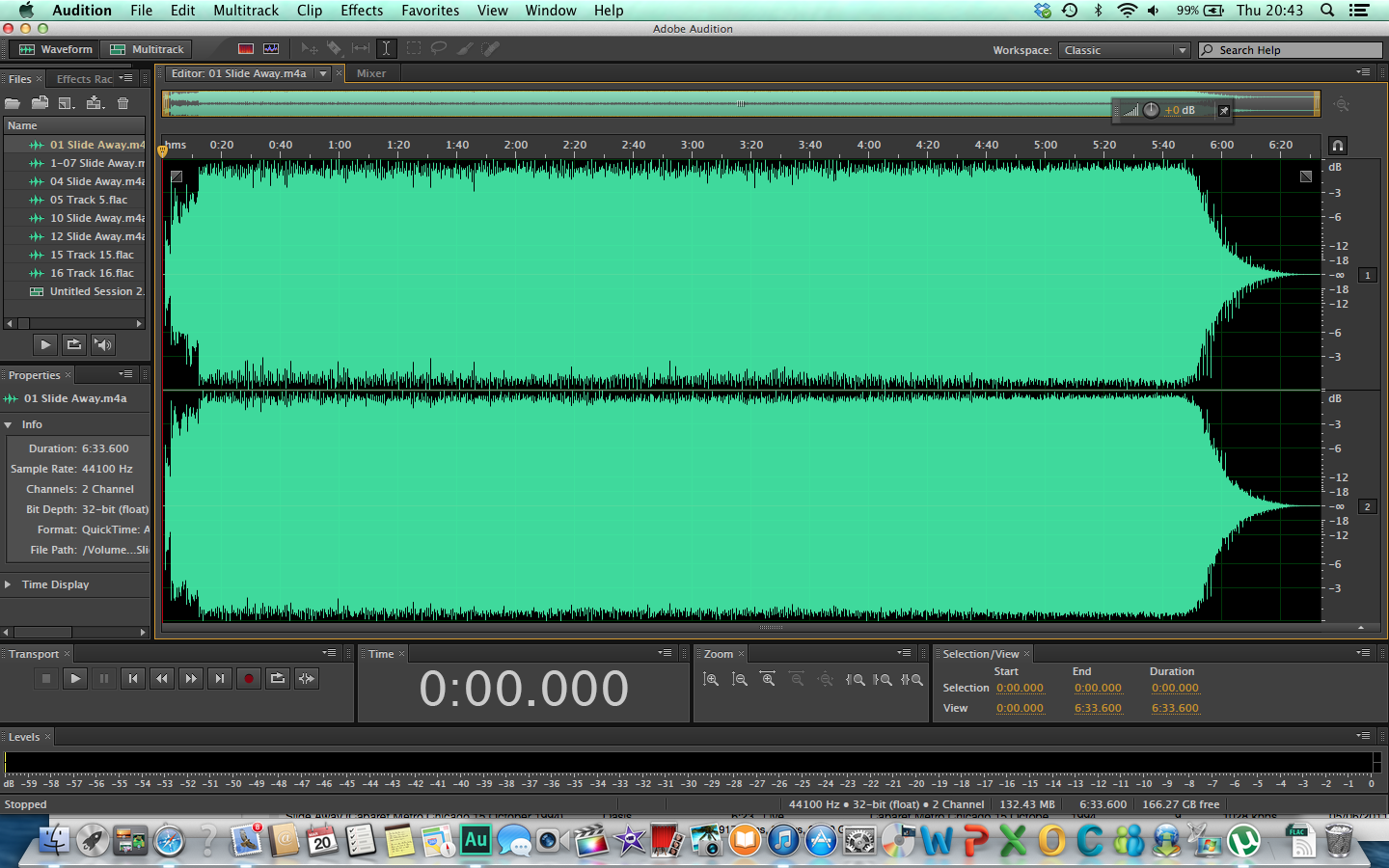Image resolution: width=1389 pixels, height=868 pixels.
Task: Select the Marquee Selection tool
Action: (x=414, y=48)
